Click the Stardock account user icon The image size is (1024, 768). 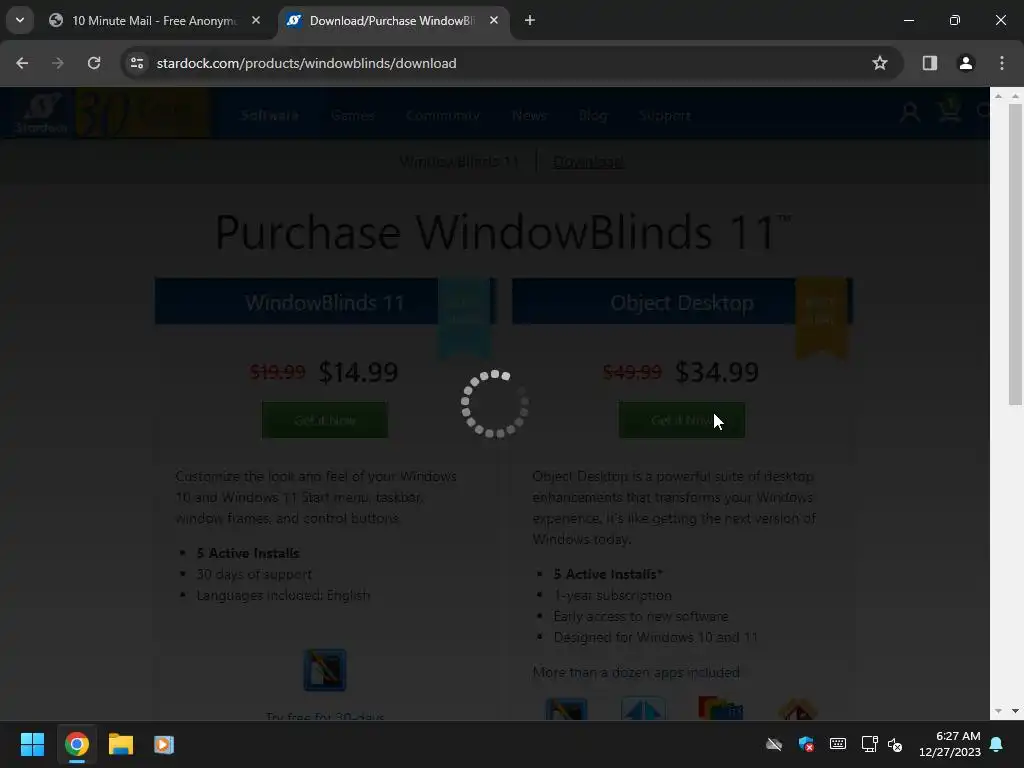coord(910,112)
